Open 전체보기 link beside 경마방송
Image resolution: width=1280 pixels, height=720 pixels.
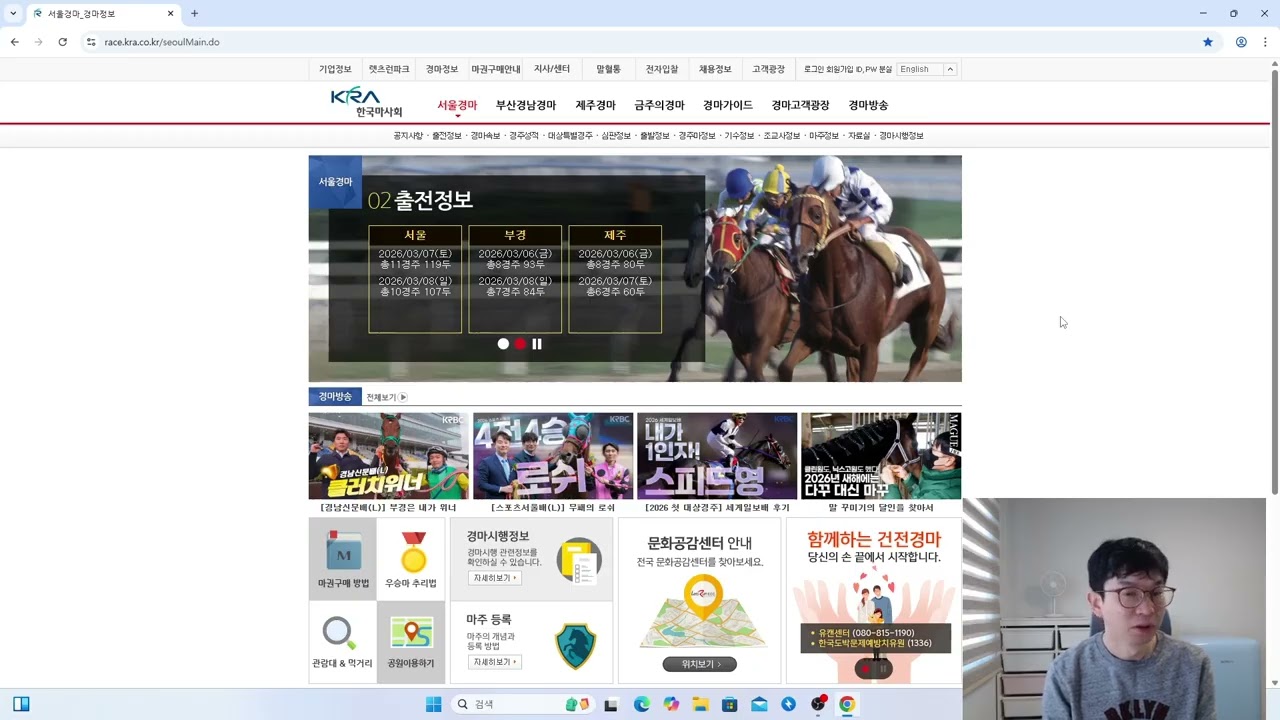[x=386, y=397]
